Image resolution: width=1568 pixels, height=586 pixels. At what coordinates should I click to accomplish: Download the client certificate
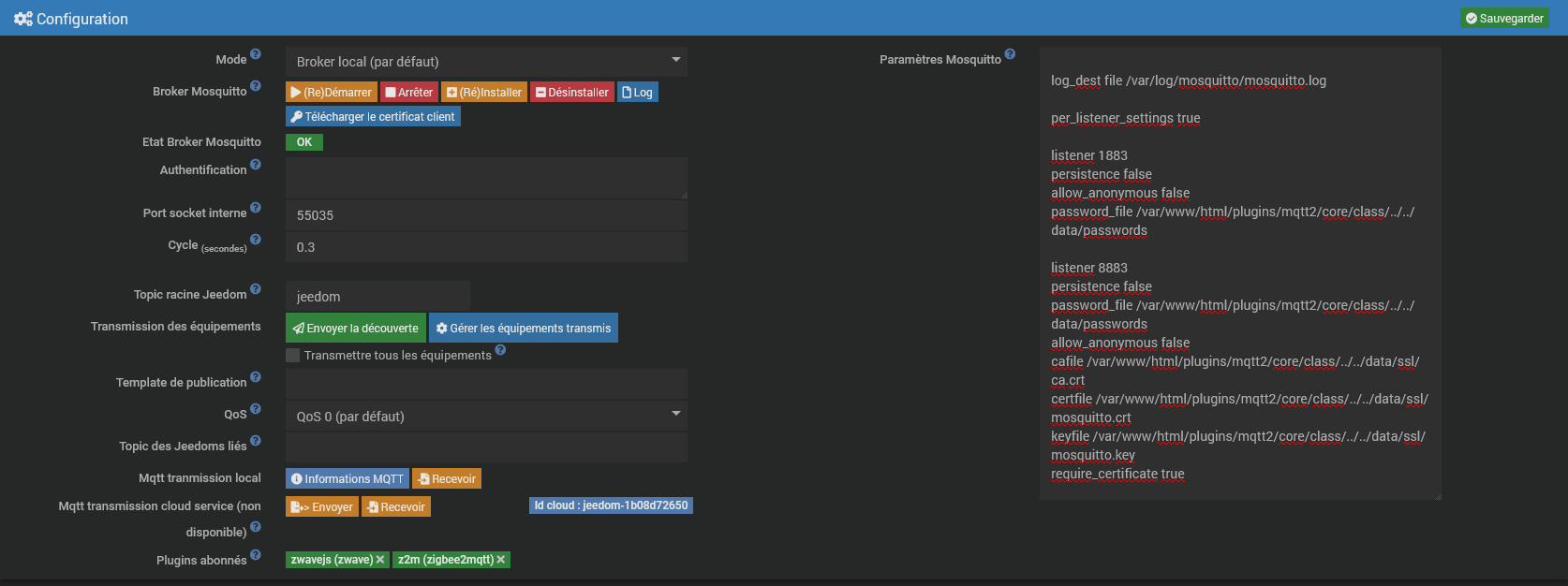pos(373,117)
